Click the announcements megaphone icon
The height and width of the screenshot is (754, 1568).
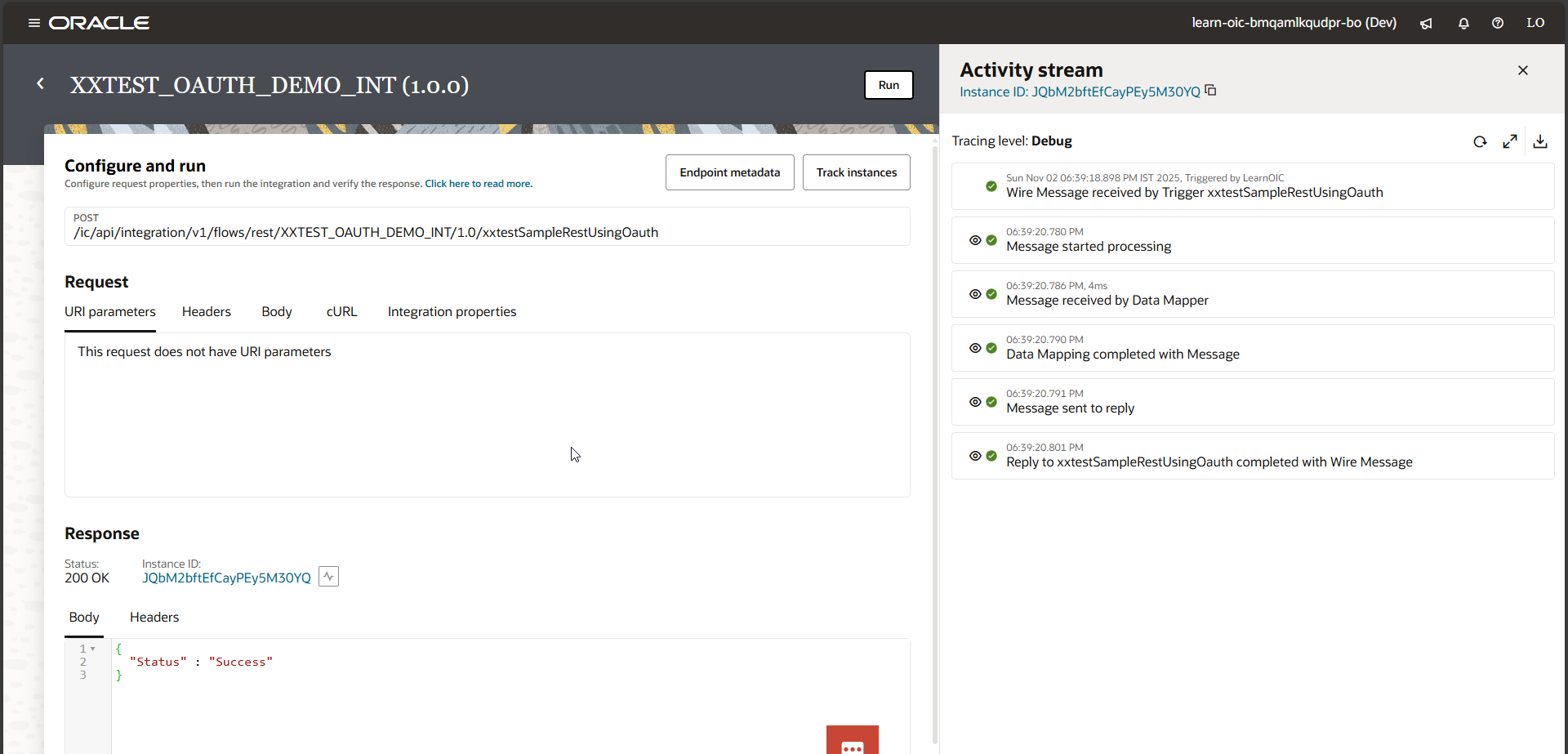click(1426, 23)
